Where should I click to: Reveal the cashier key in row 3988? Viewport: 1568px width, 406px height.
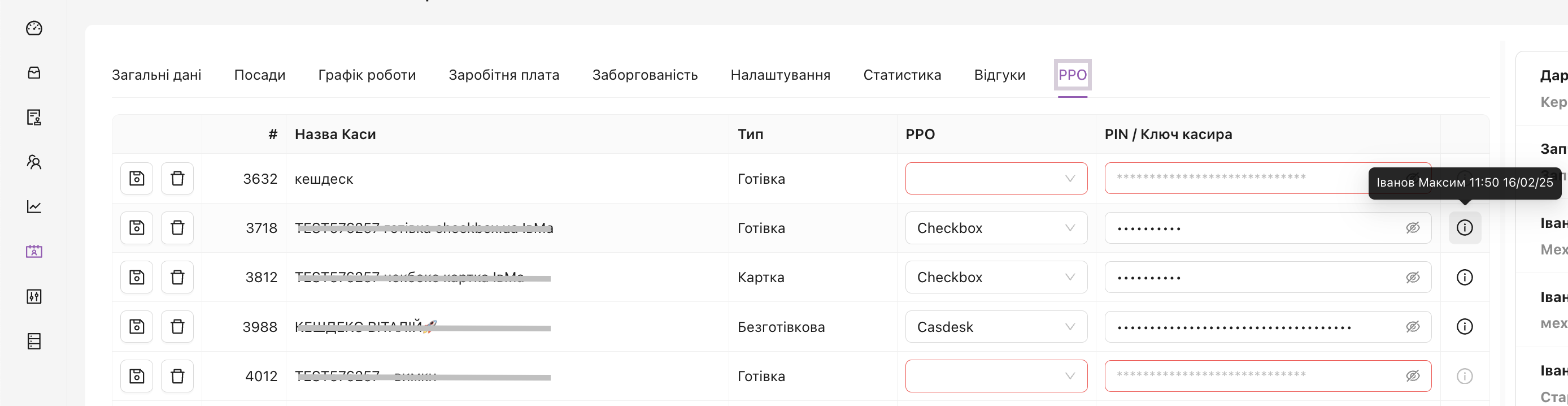pyautogui.click(x=1412, y=327)
